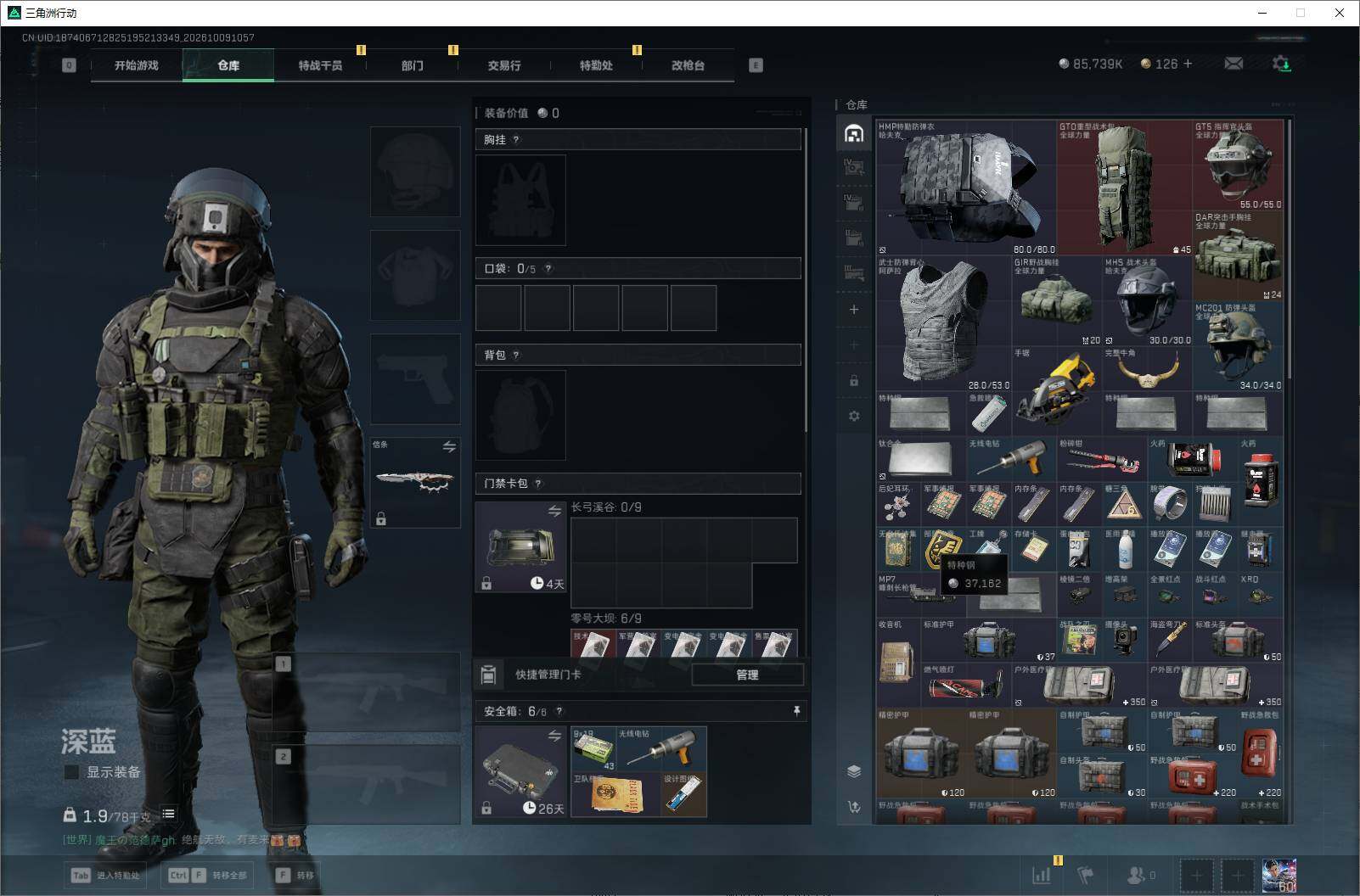Open the settings gear with download arrow
The height and width of the screenshot is (896, 1360).
pyautogui.click(x=1281, y=64)
